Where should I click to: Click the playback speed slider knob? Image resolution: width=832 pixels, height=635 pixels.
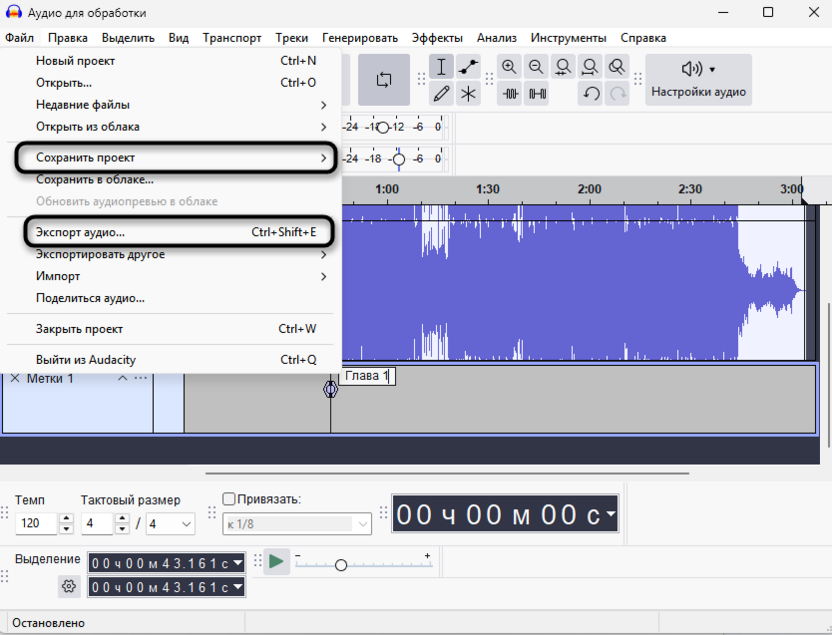(341, 565)
